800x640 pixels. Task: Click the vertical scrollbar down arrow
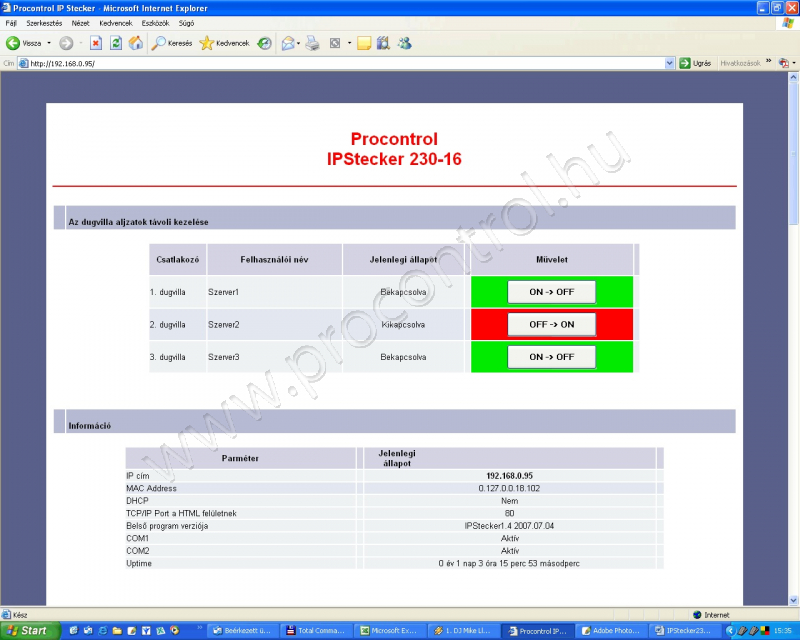793,600
